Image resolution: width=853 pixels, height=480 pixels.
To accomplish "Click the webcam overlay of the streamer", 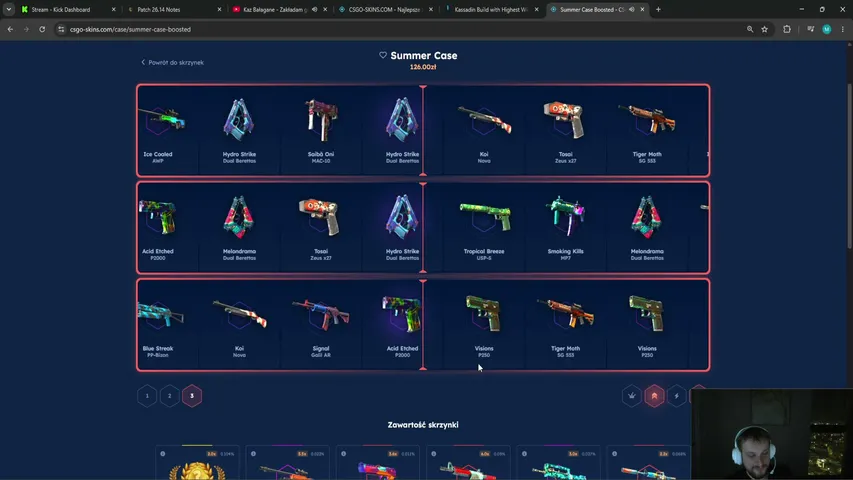I will coord(772,434).
